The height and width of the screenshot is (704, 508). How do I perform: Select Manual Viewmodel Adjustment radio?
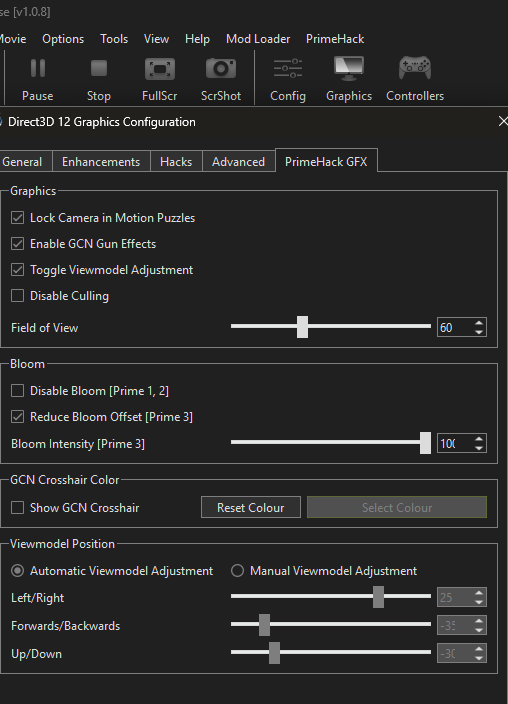[237, 571]
